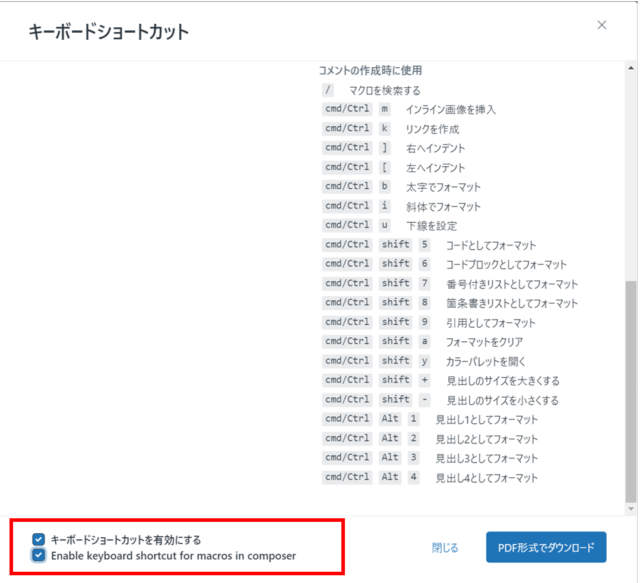Click the - key badge
640x583 pixels.
424,400
